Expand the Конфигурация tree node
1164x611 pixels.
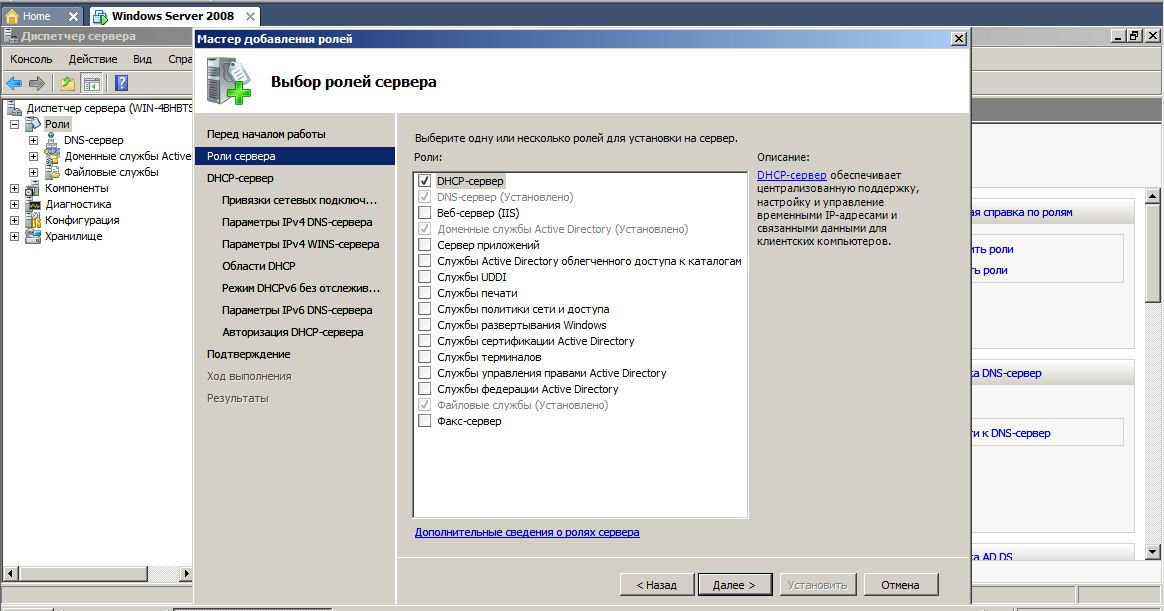point(14,220)
